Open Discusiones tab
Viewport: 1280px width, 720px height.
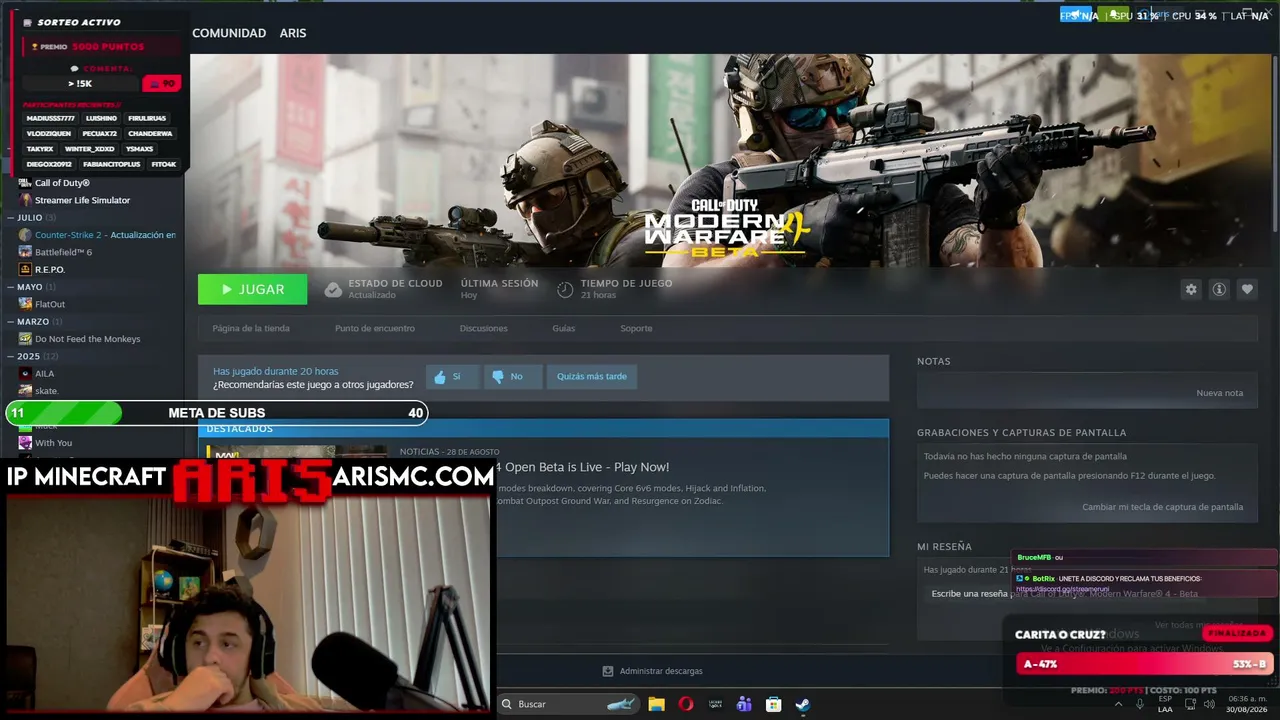483,328
